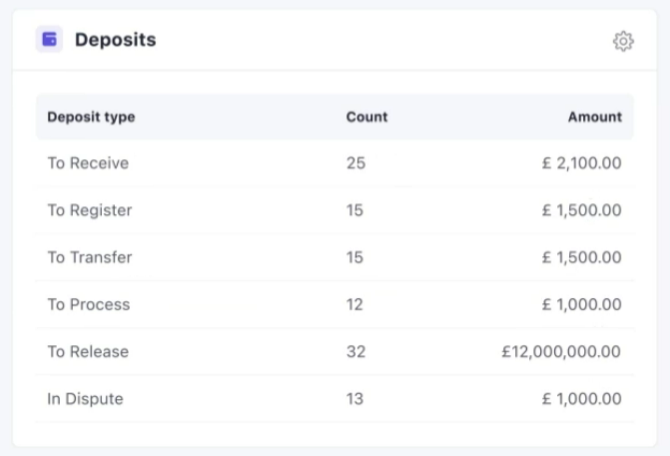The image size is (670, 456).
Task: Select the To Register deposit type
Action: [90, 210]
